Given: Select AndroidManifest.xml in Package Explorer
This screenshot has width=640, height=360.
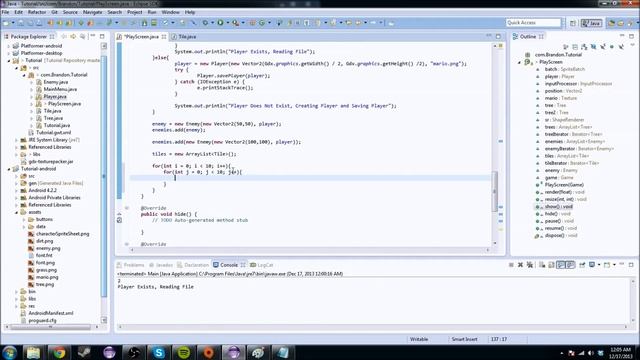Looking at the screenshot, I should tap(51, 313).
